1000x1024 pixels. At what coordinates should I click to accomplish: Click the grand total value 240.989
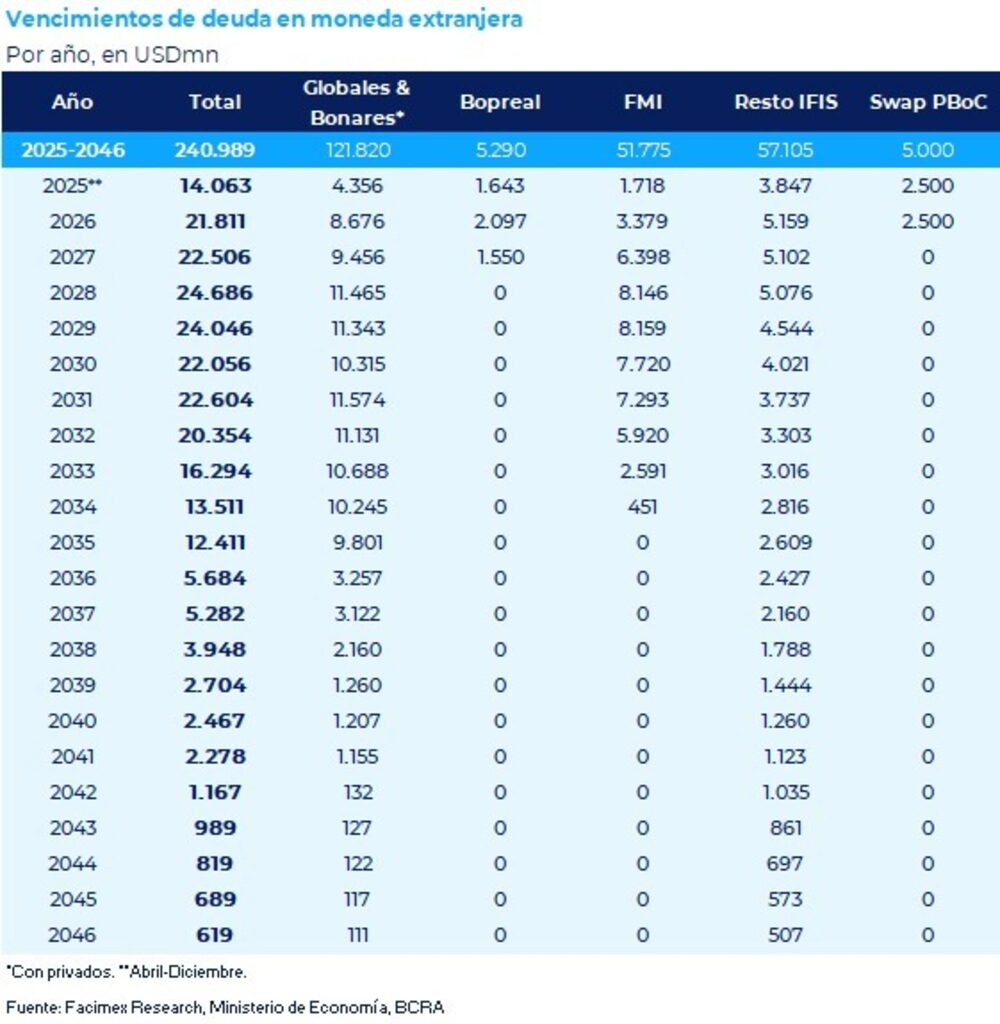point(215,150)
